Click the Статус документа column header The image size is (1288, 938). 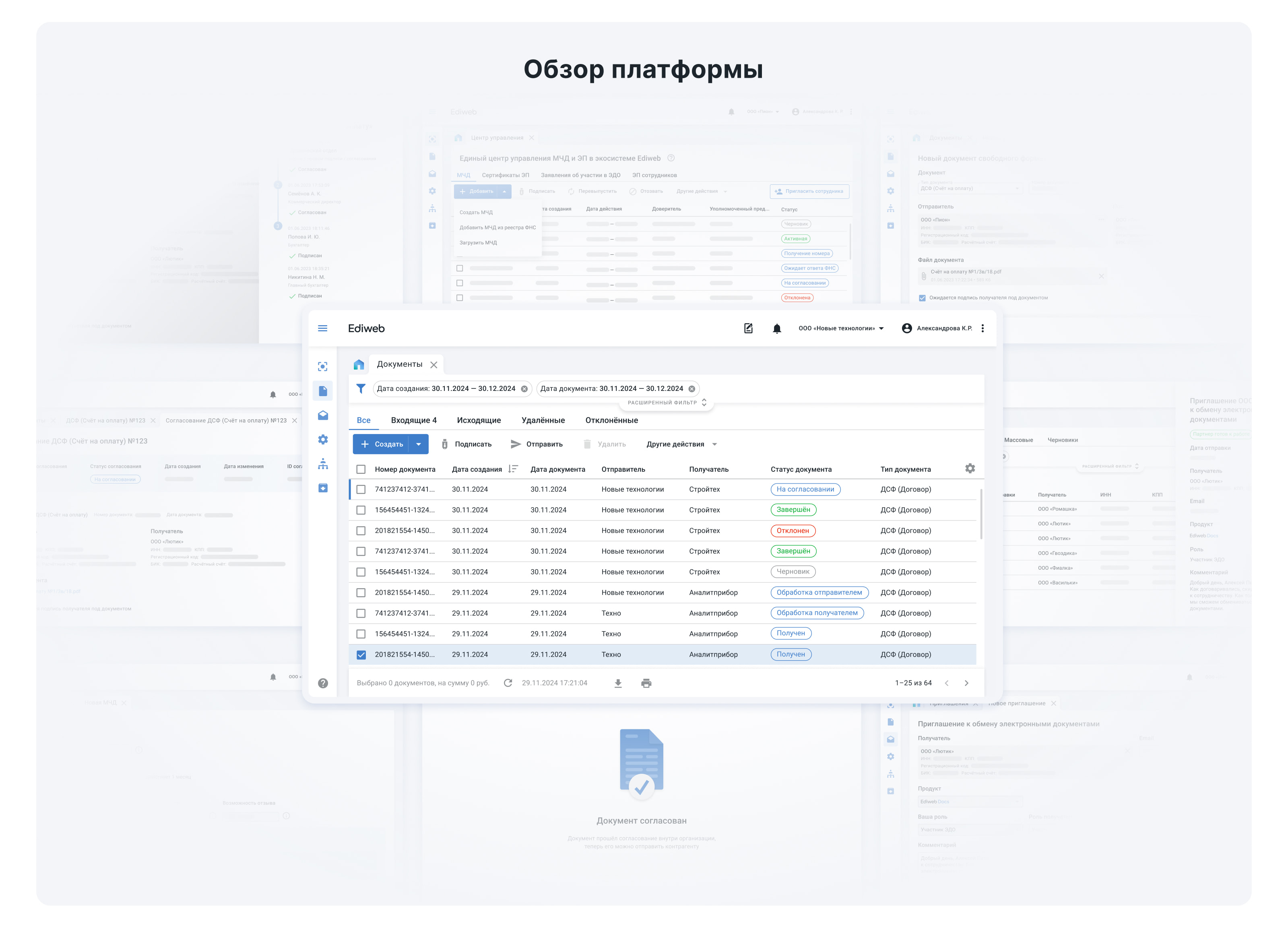click(801, 469)
